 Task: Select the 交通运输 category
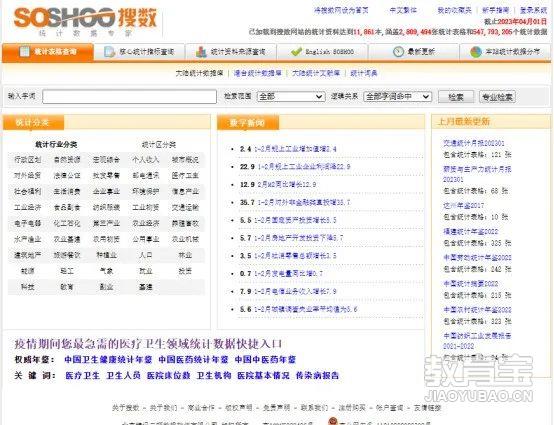coord(185,207)
